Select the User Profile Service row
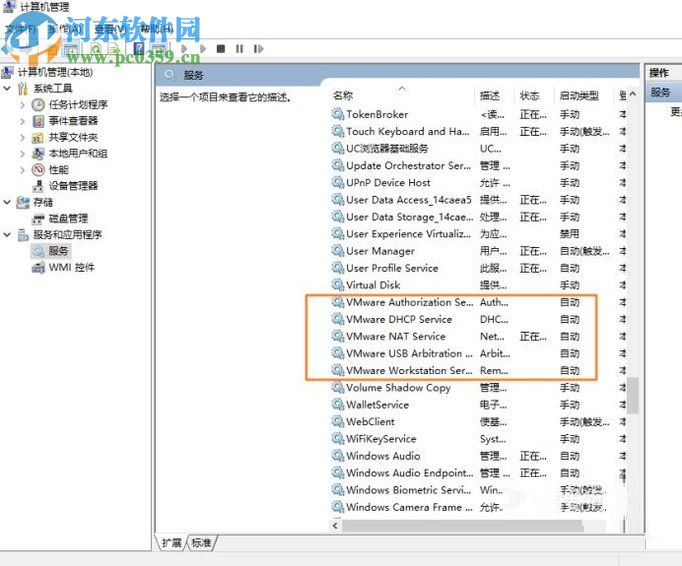Screen dimensions: 682x566 tap(478, 268)
